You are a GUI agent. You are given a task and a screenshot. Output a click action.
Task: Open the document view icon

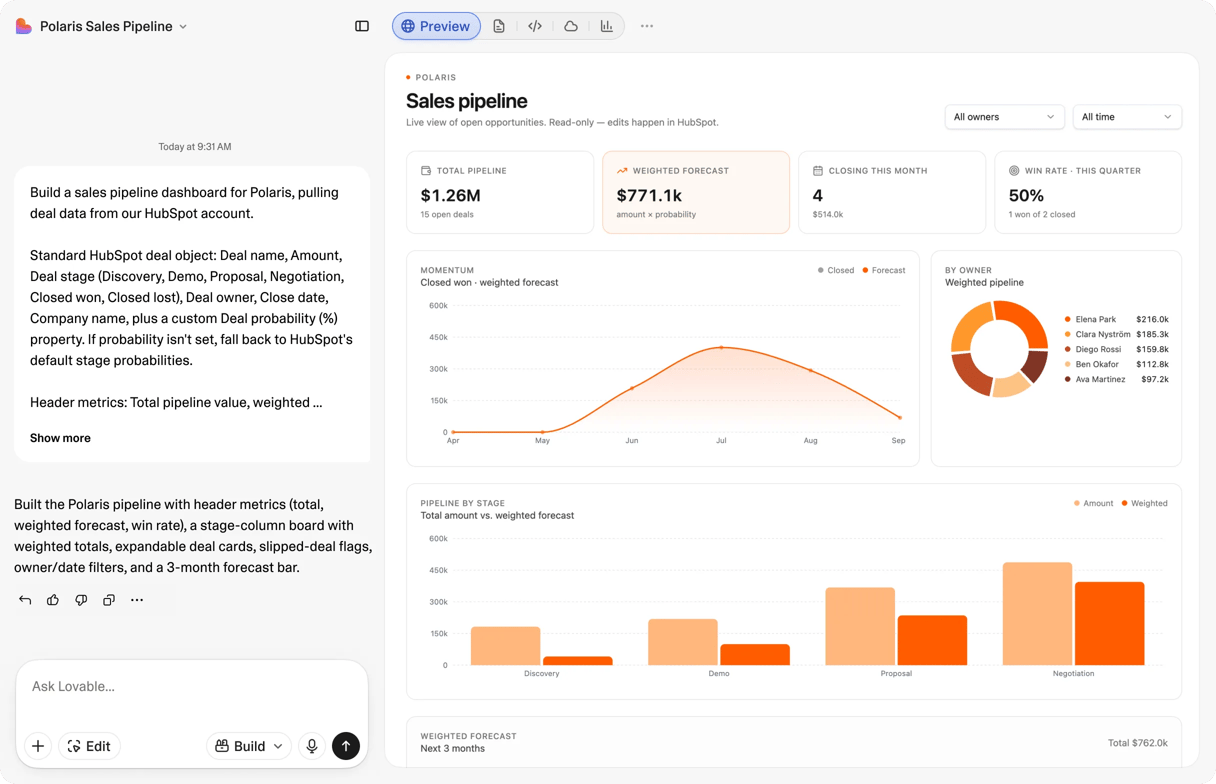point(499,26)
